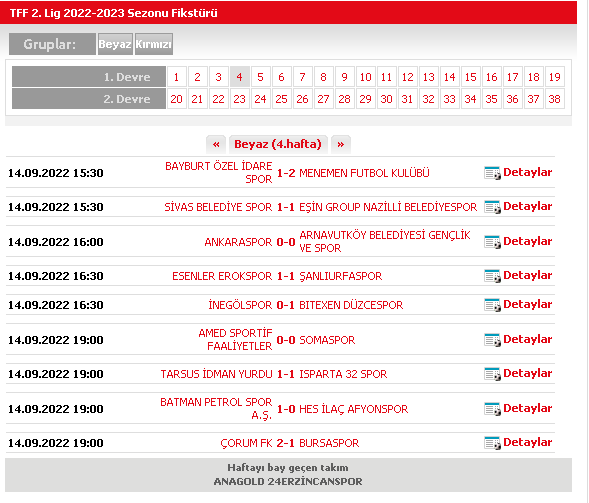The width and height of the screenshot is (589, 503).
Task: Click team EŞİN GROUP NAZİLLİ BELEDİYESPOR
Action: [388, 207]
